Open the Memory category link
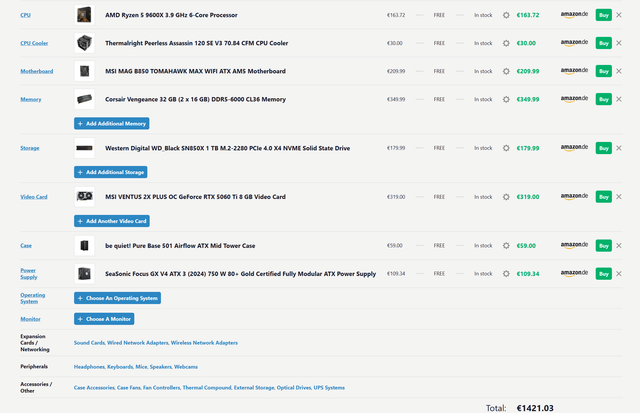The width and height of the screenshot is (640, 413). pyautogui.click(x=31, y=100)
